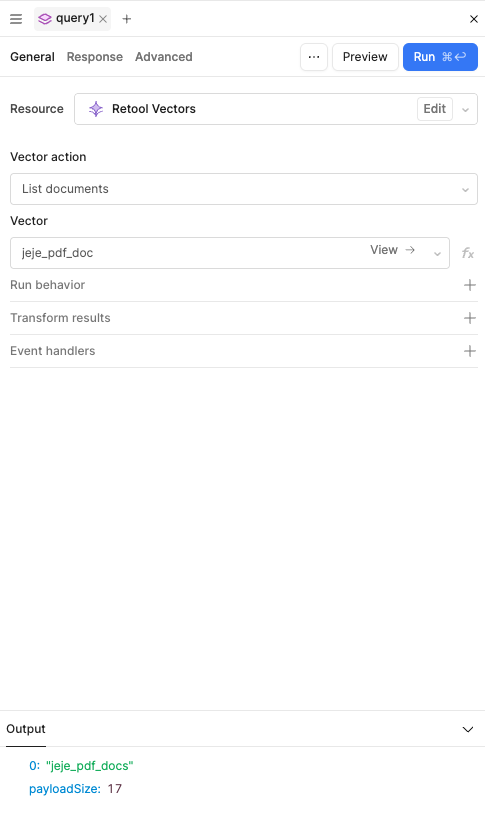Open the hamburger menu icon
This screenshot has height=815, width=485.
[16, 19]
